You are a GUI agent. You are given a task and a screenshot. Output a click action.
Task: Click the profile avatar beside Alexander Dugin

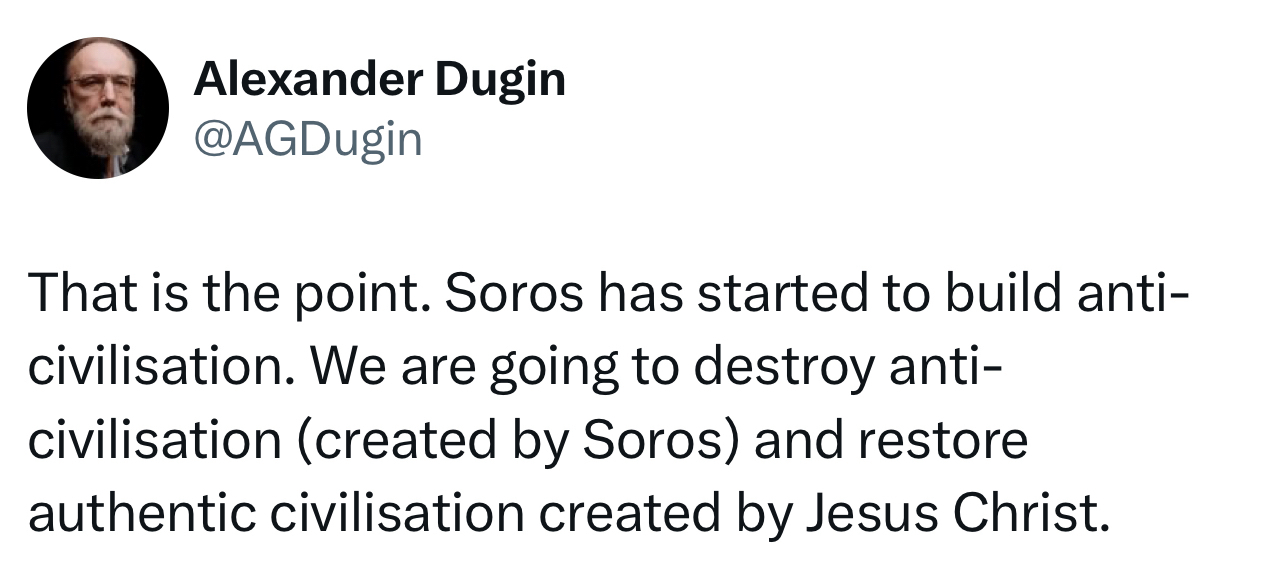click(x=98, y=108)
